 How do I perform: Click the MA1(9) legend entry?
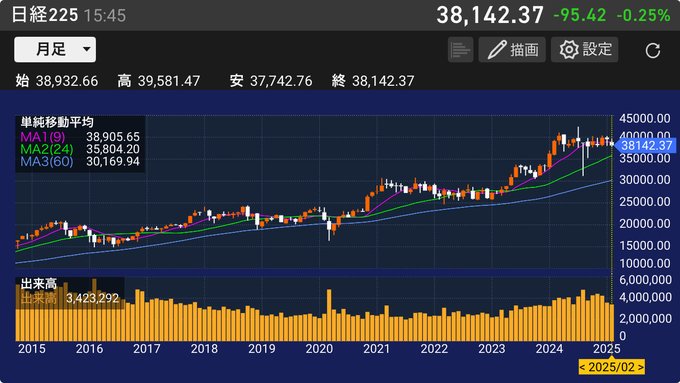42,137
